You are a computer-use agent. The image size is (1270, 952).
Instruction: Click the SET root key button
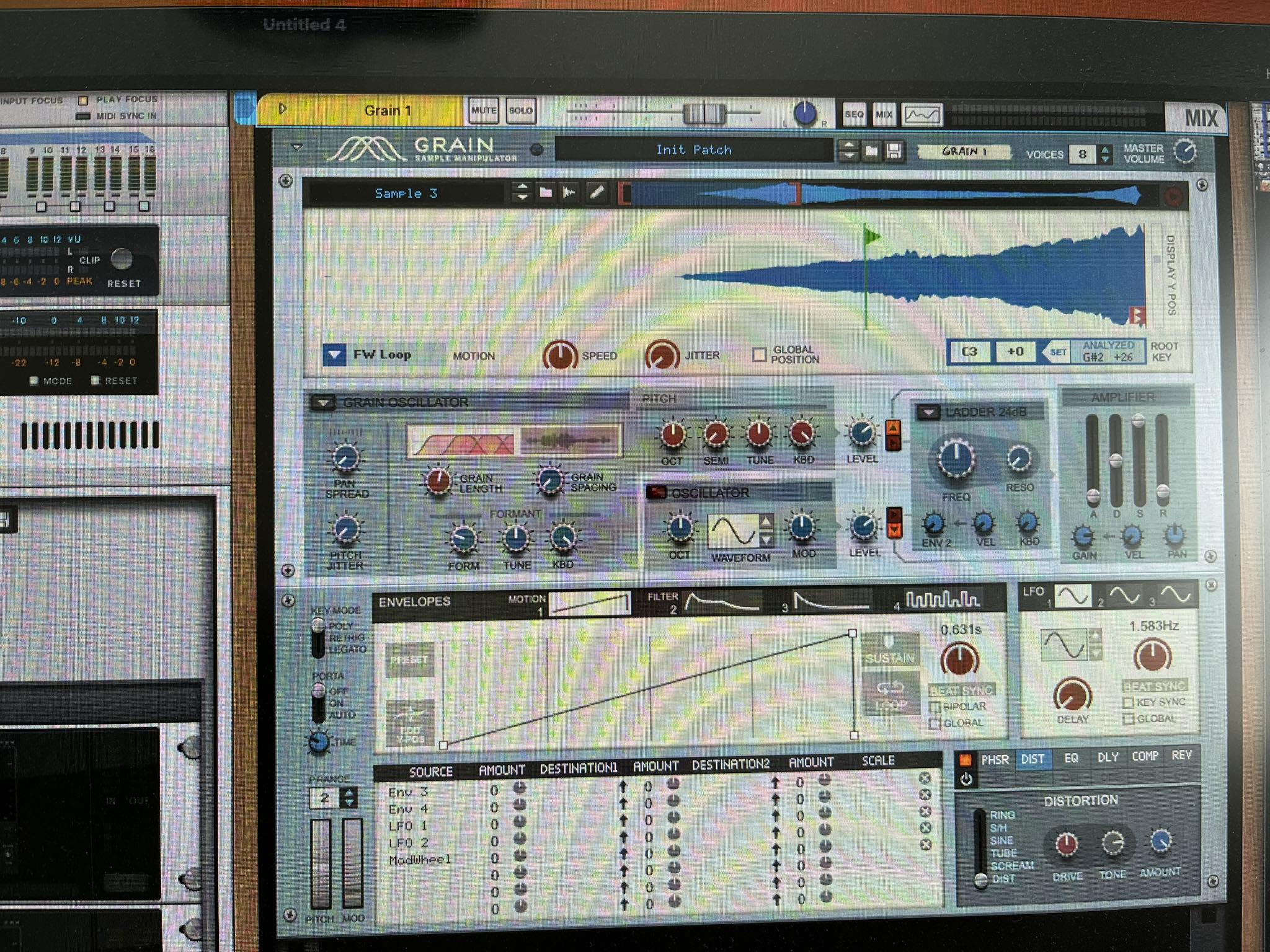coord(1058,353)
